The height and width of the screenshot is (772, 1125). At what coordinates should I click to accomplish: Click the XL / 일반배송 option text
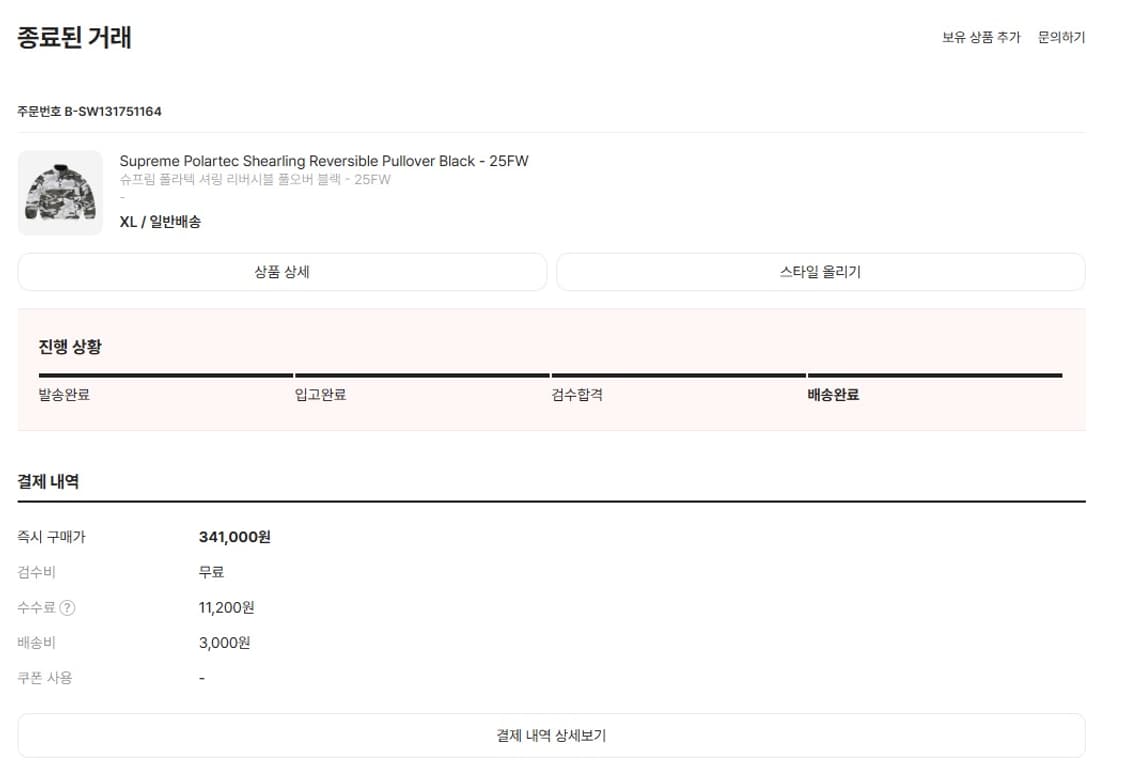click(160, 222)
